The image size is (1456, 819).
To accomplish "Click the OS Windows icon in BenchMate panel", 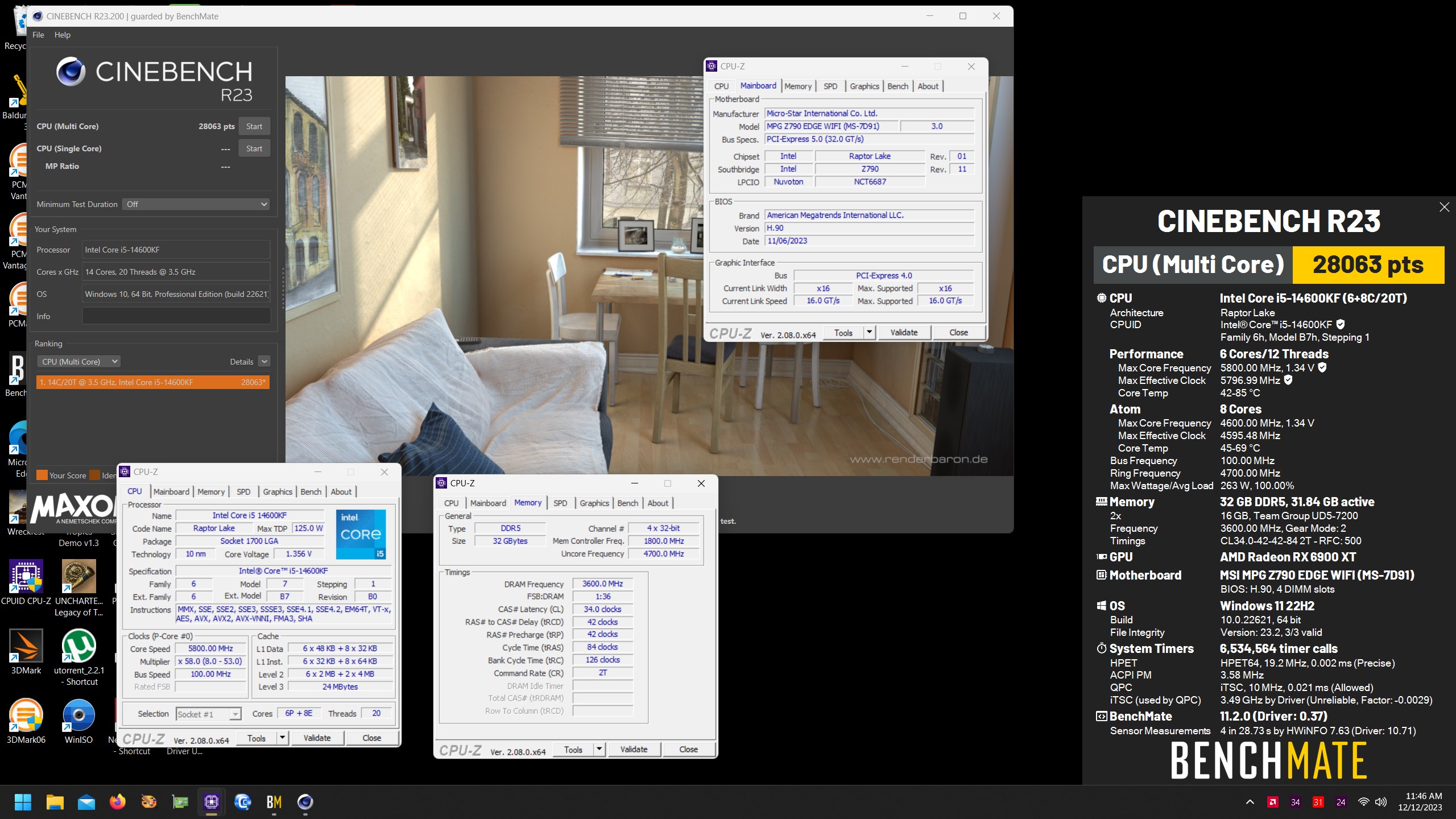I will coord(1102,606).
